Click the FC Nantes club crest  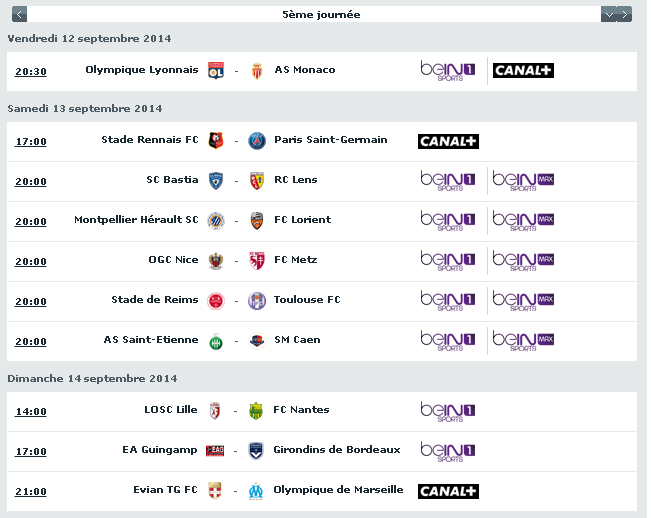pos(257,411)
